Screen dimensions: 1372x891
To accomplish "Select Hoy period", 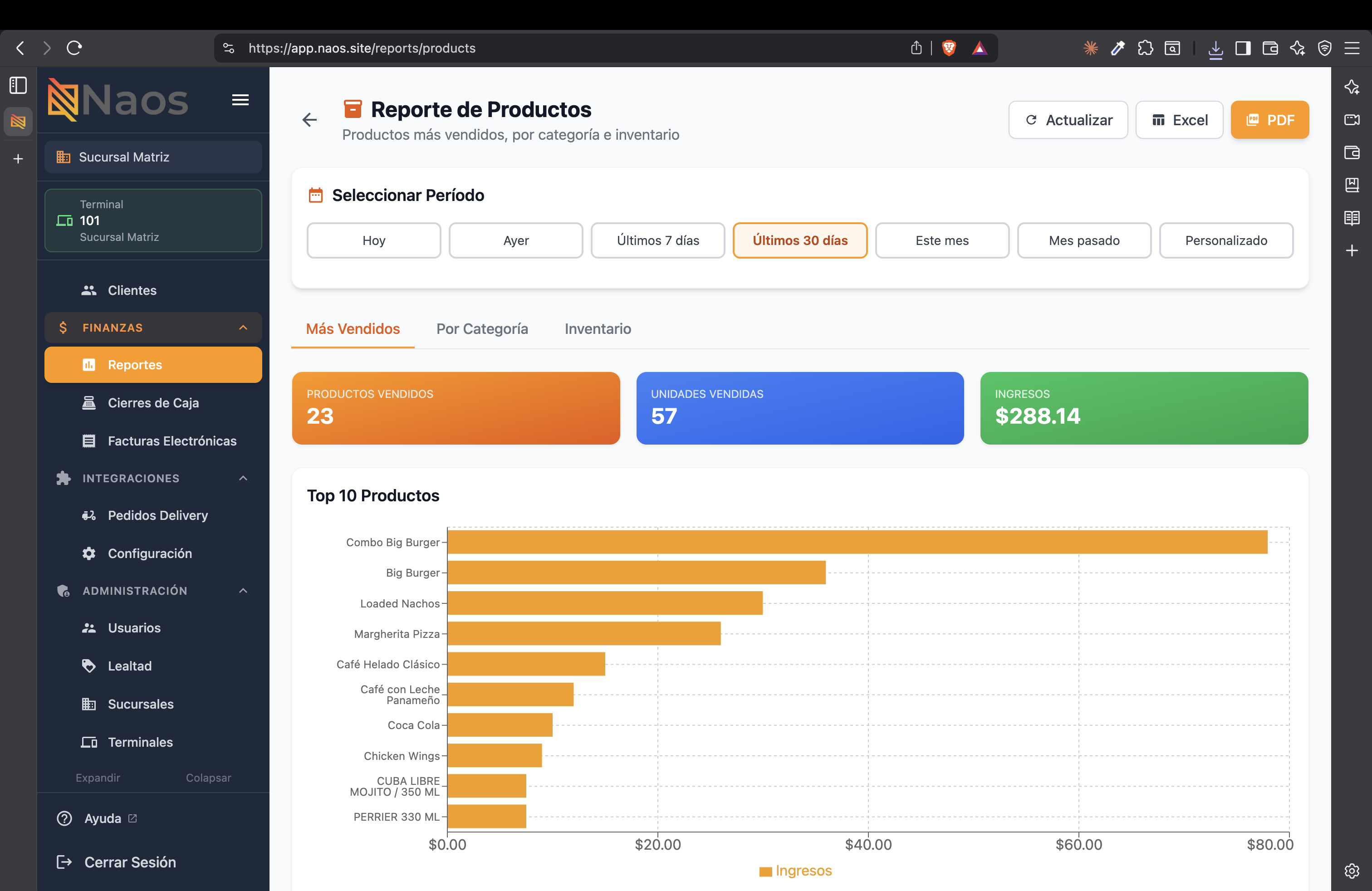I will pos(373,240).
